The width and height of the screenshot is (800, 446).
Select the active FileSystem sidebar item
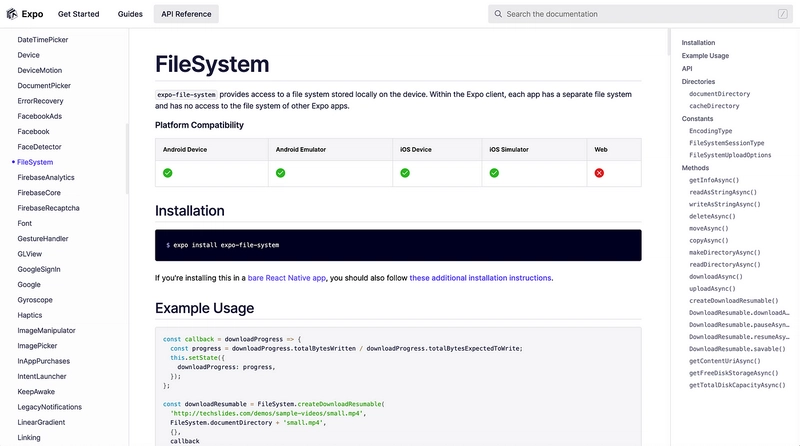pyautogui.click(x=35, y=162)
